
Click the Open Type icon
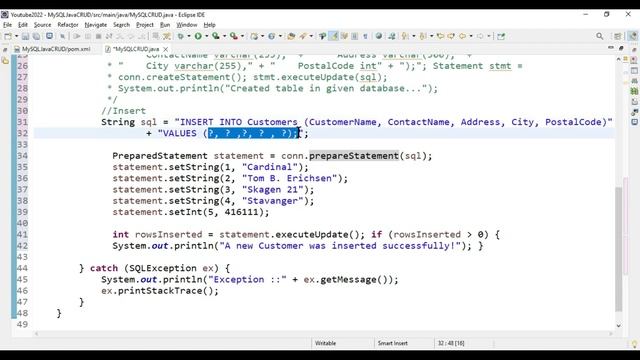(x=291, y=36)
